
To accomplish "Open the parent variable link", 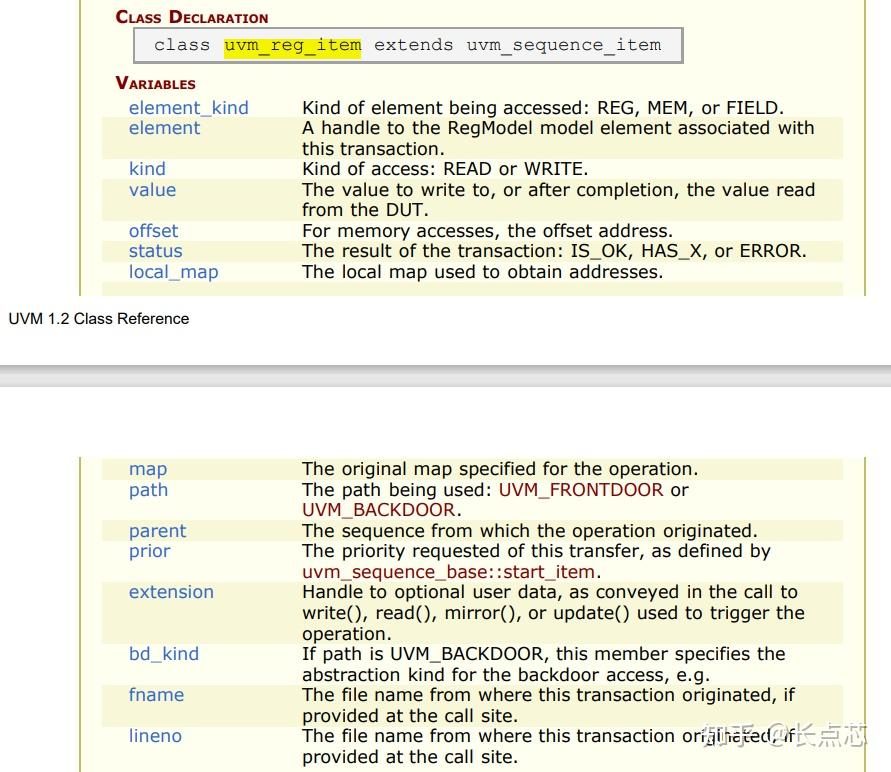I will [157, 531].
